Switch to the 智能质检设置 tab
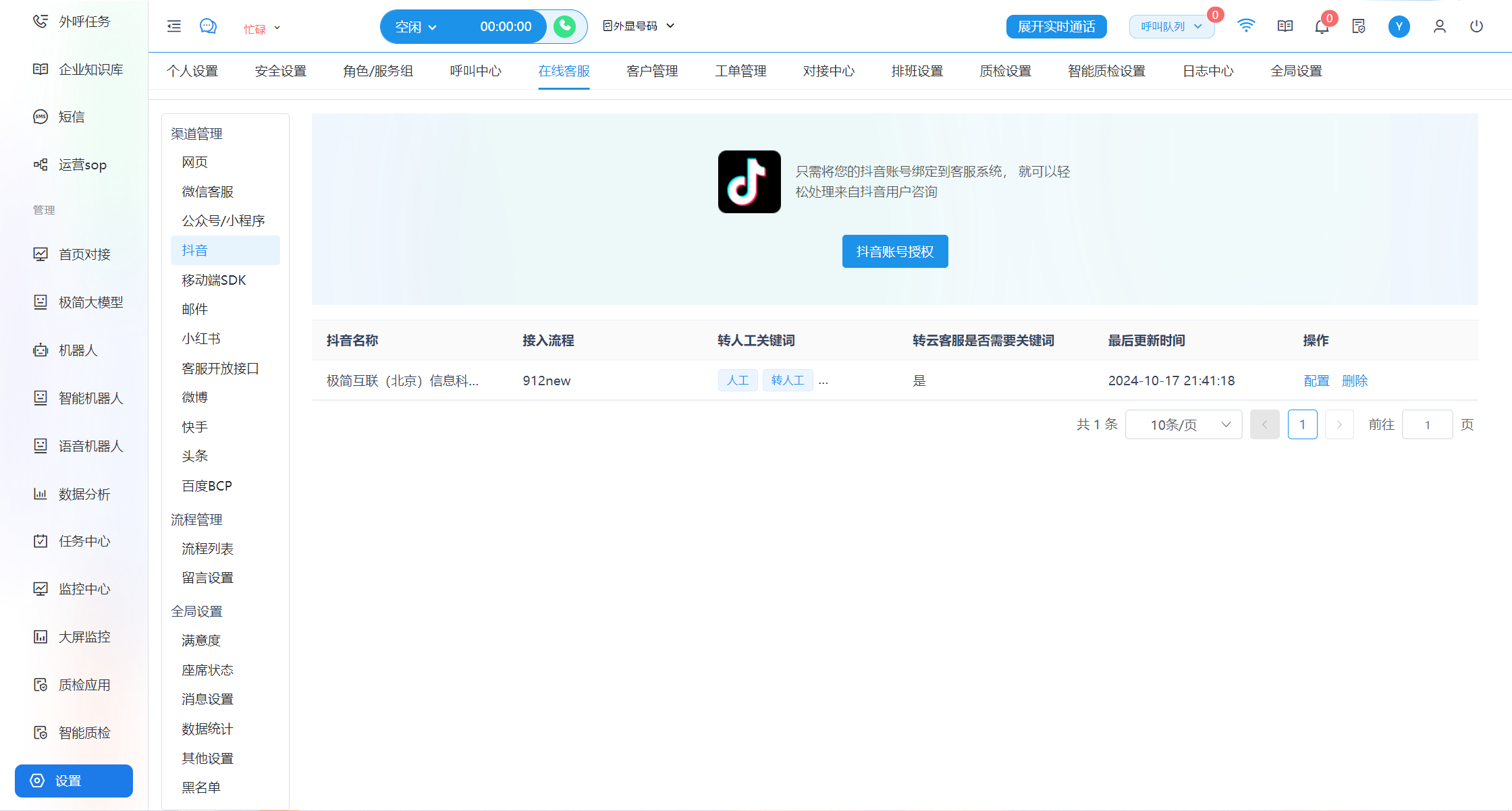 click(x=1107, y=71)
